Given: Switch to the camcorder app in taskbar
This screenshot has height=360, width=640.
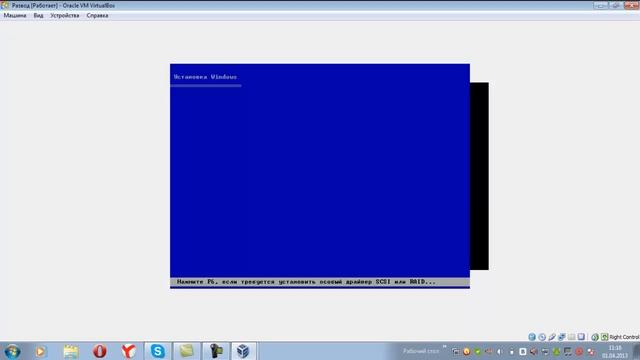Looking at the screenshot, I should (x=216, y=351).
